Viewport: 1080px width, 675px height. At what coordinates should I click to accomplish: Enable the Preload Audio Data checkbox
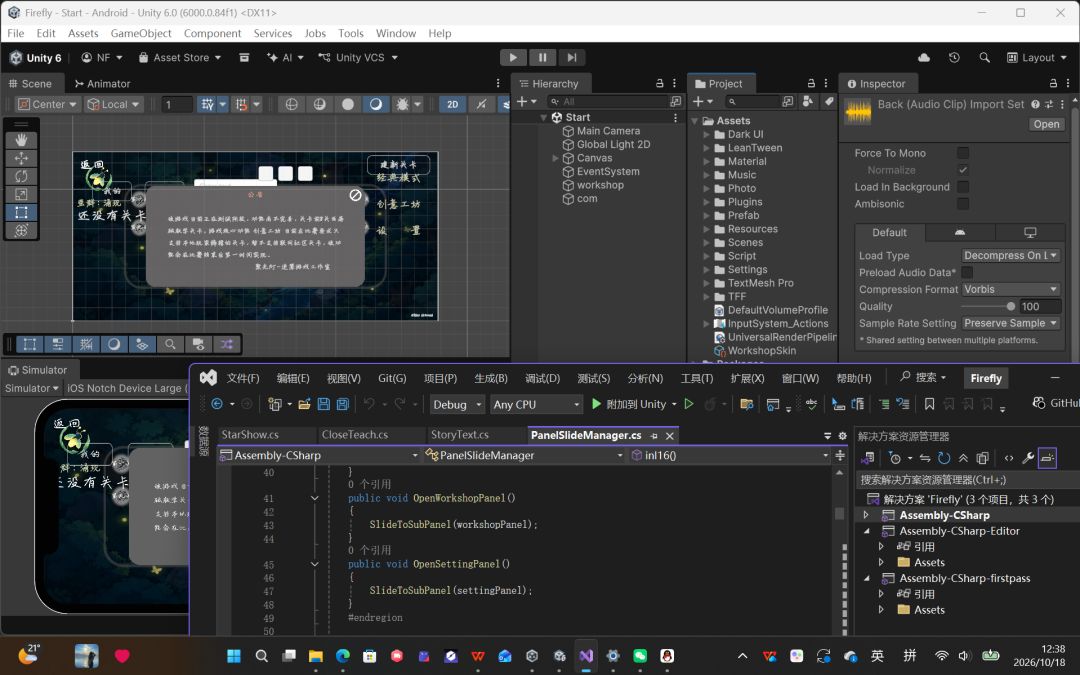tap(967, 273)
